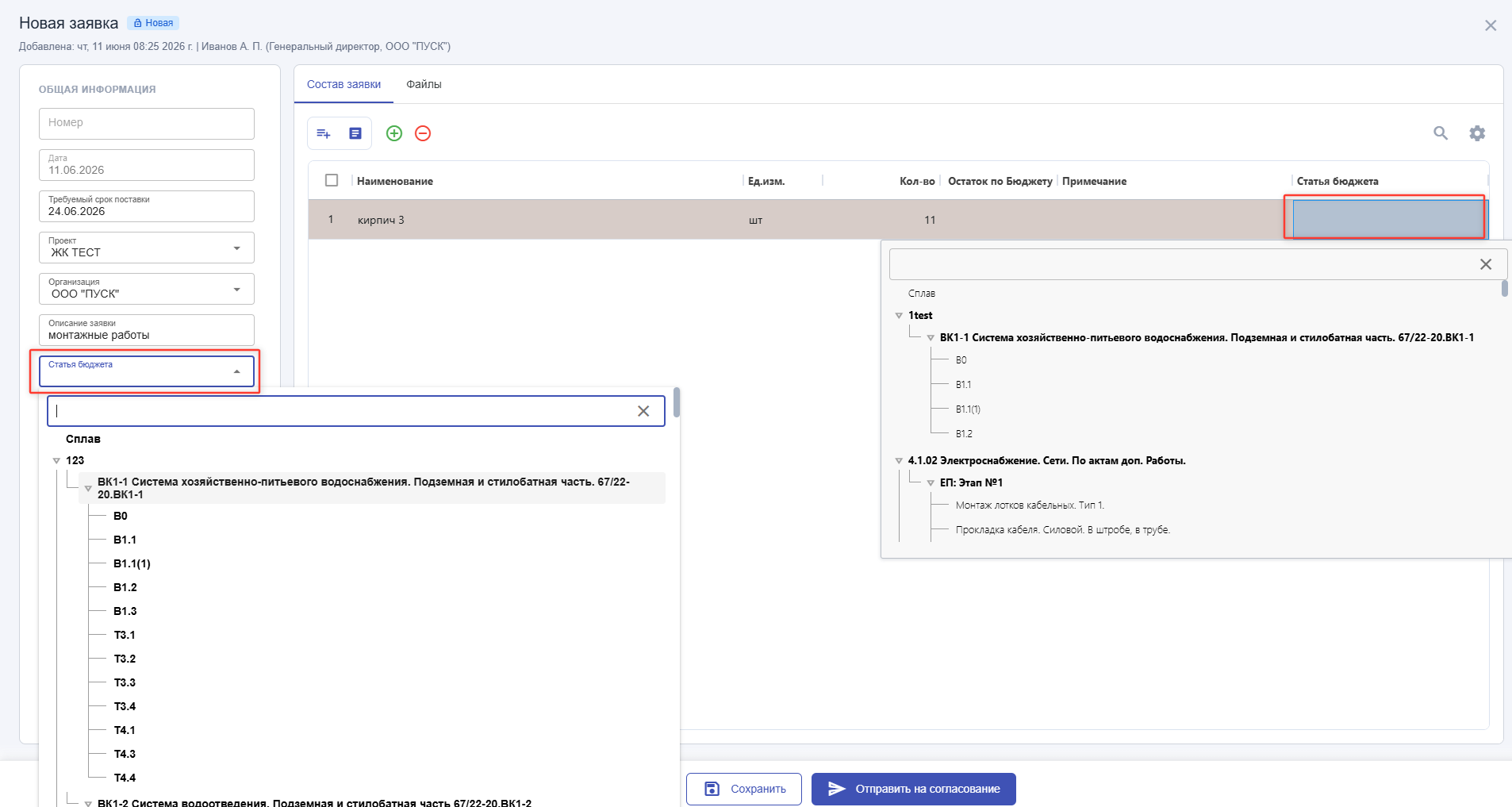The height and width of the screenshot is (807, 1512).
Task: Sort by Наименование column header
Action: 395,181
